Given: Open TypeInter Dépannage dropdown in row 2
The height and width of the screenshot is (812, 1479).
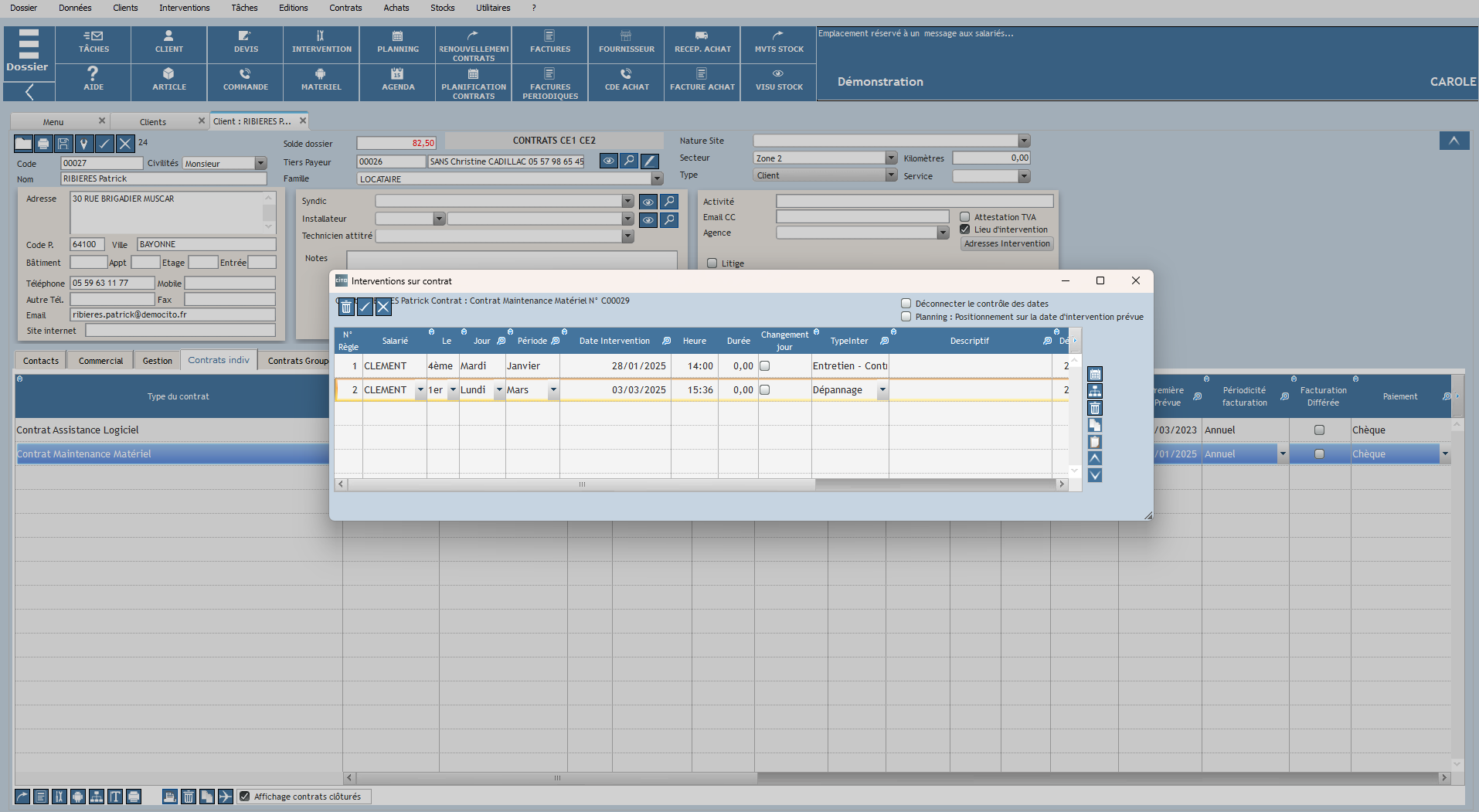Looking at the screenshot, I should pyautogui.click(x=882, y=390).
